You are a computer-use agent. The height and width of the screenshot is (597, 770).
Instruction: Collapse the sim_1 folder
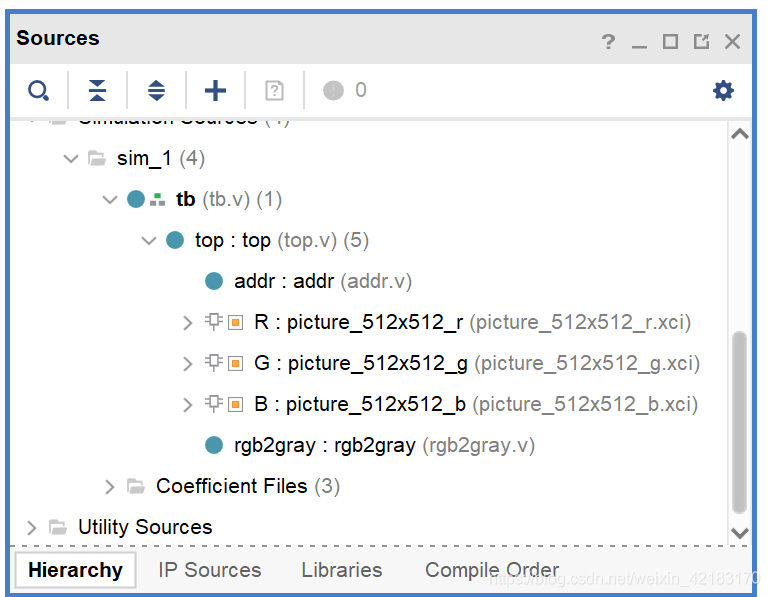pyautogui.click(x=71, y=159)
